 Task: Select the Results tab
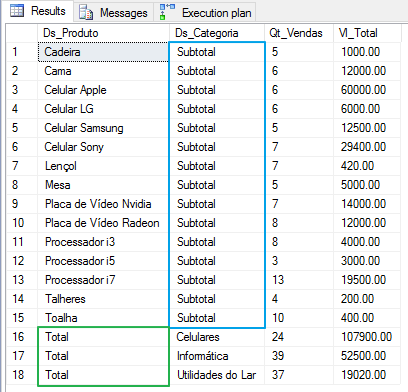pyautogui.click(x=39, y=11)
